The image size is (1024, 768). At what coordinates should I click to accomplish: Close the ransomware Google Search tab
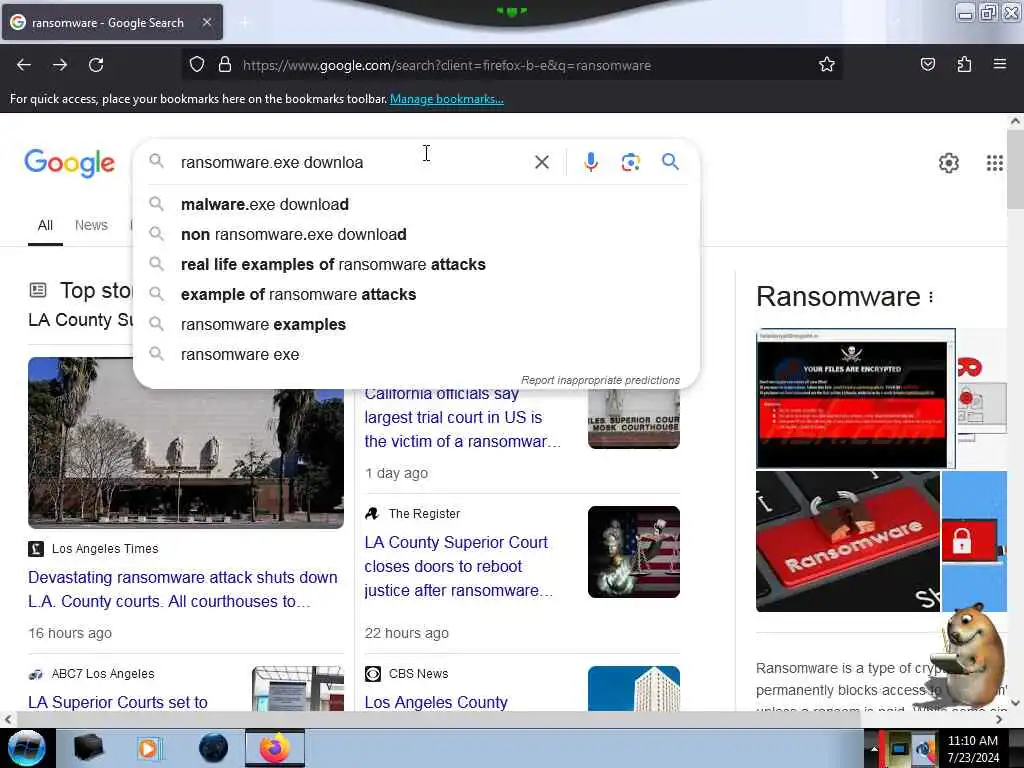coord(206,22)
